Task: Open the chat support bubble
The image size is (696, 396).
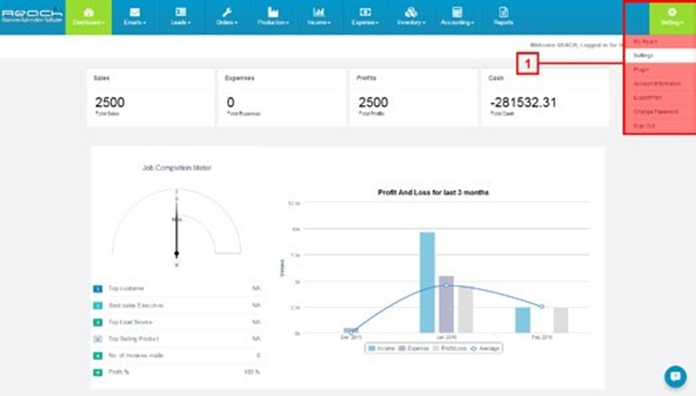Action: (x=675, y=376)
